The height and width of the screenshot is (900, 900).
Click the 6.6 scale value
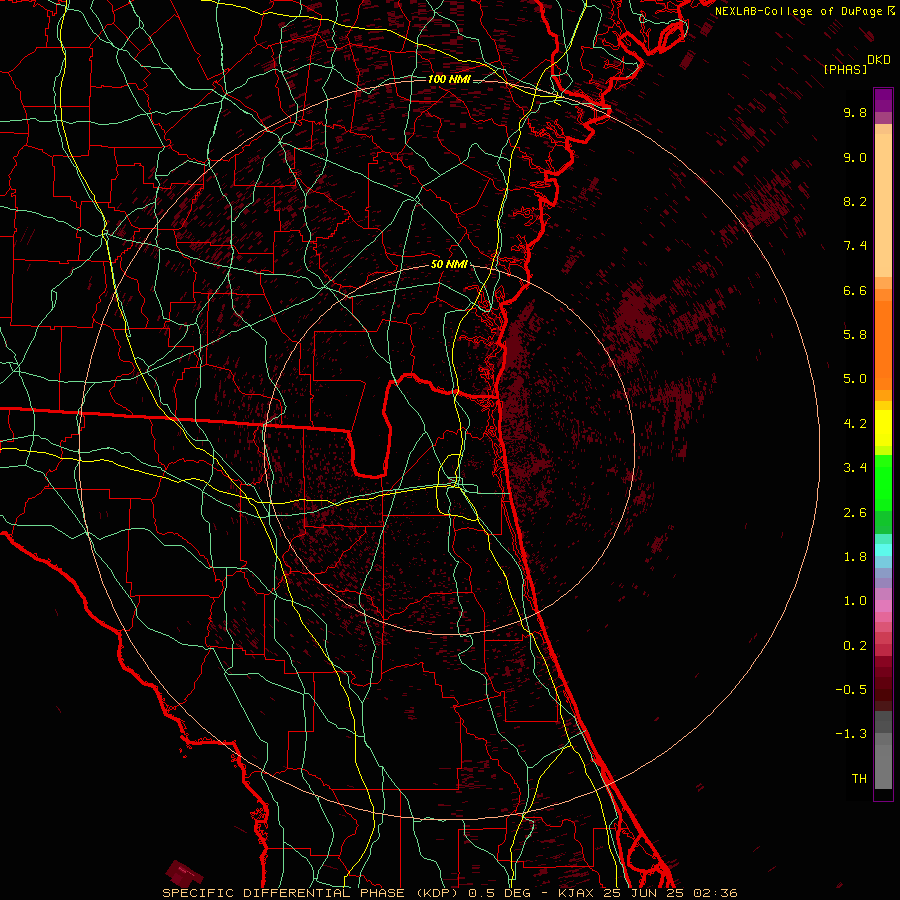855,290
